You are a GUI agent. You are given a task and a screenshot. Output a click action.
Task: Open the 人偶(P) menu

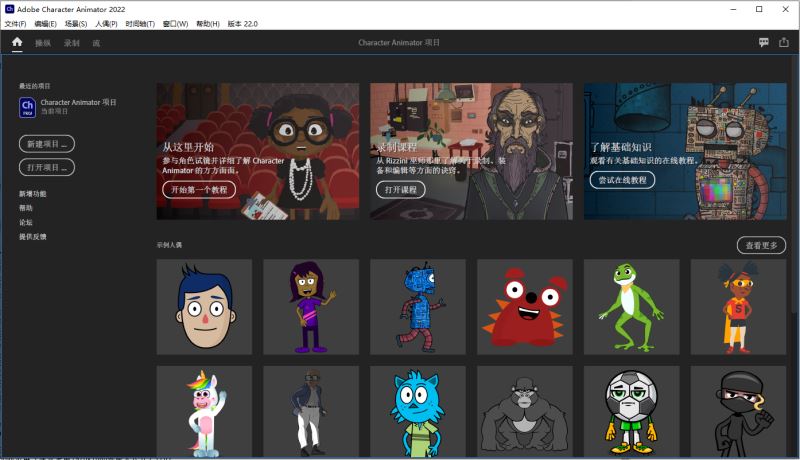106,24
